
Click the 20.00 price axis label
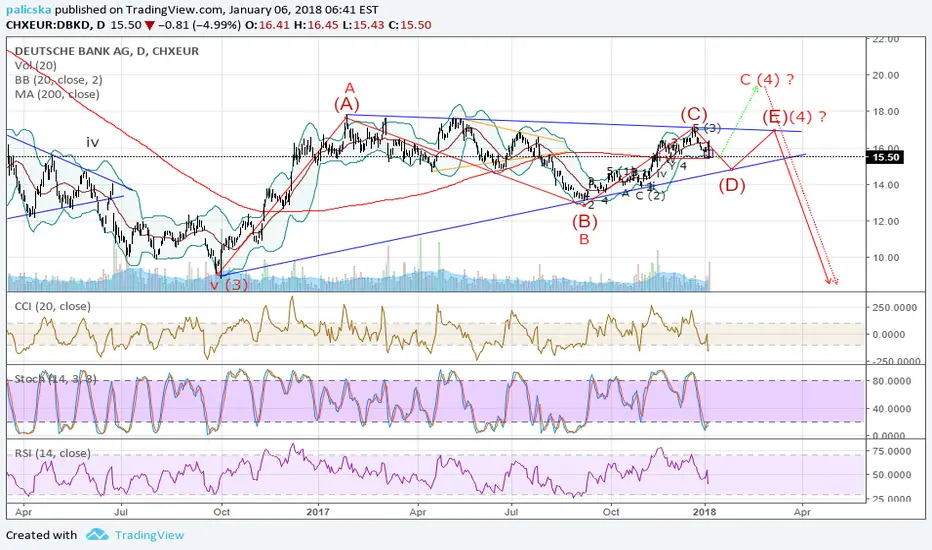coord(886,75)
